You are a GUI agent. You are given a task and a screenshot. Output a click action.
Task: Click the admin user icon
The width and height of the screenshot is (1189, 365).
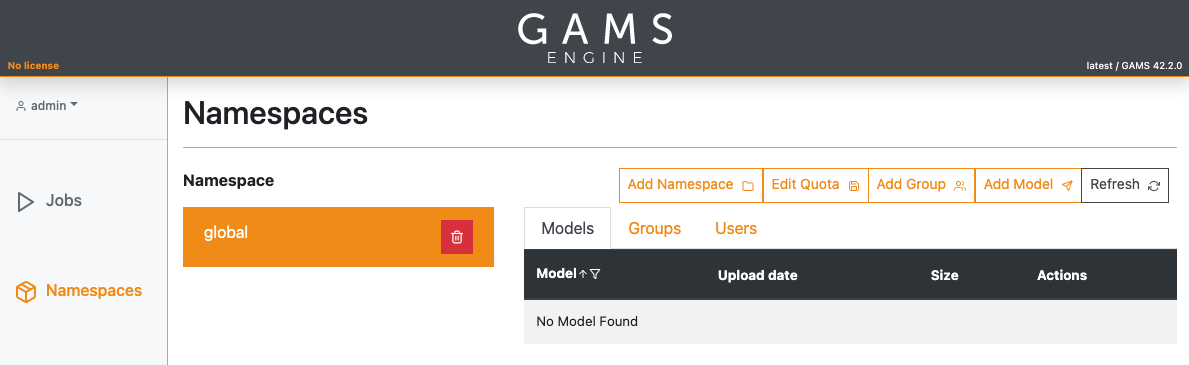point(21,106)
